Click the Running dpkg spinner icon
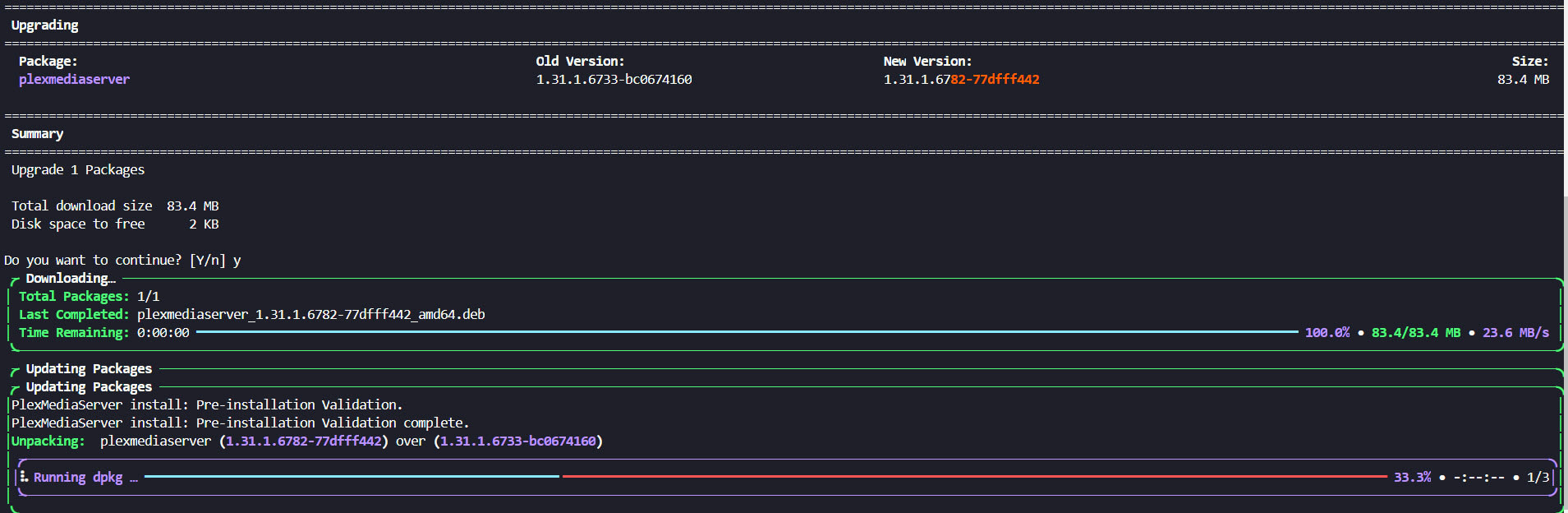The image size is (1568, 513). pyautogui.click(x=24, y=477)
